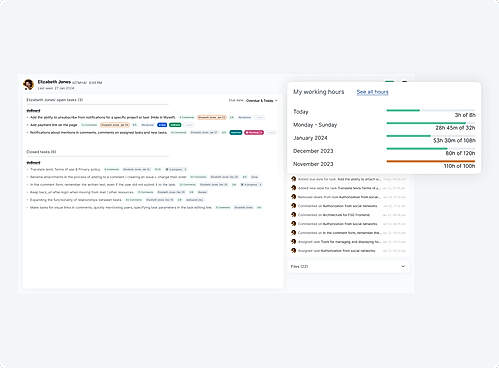The width and height of the screenshot is (499, 368).
Task: Click the December 2023 hours progress bar
Action: 431,149
